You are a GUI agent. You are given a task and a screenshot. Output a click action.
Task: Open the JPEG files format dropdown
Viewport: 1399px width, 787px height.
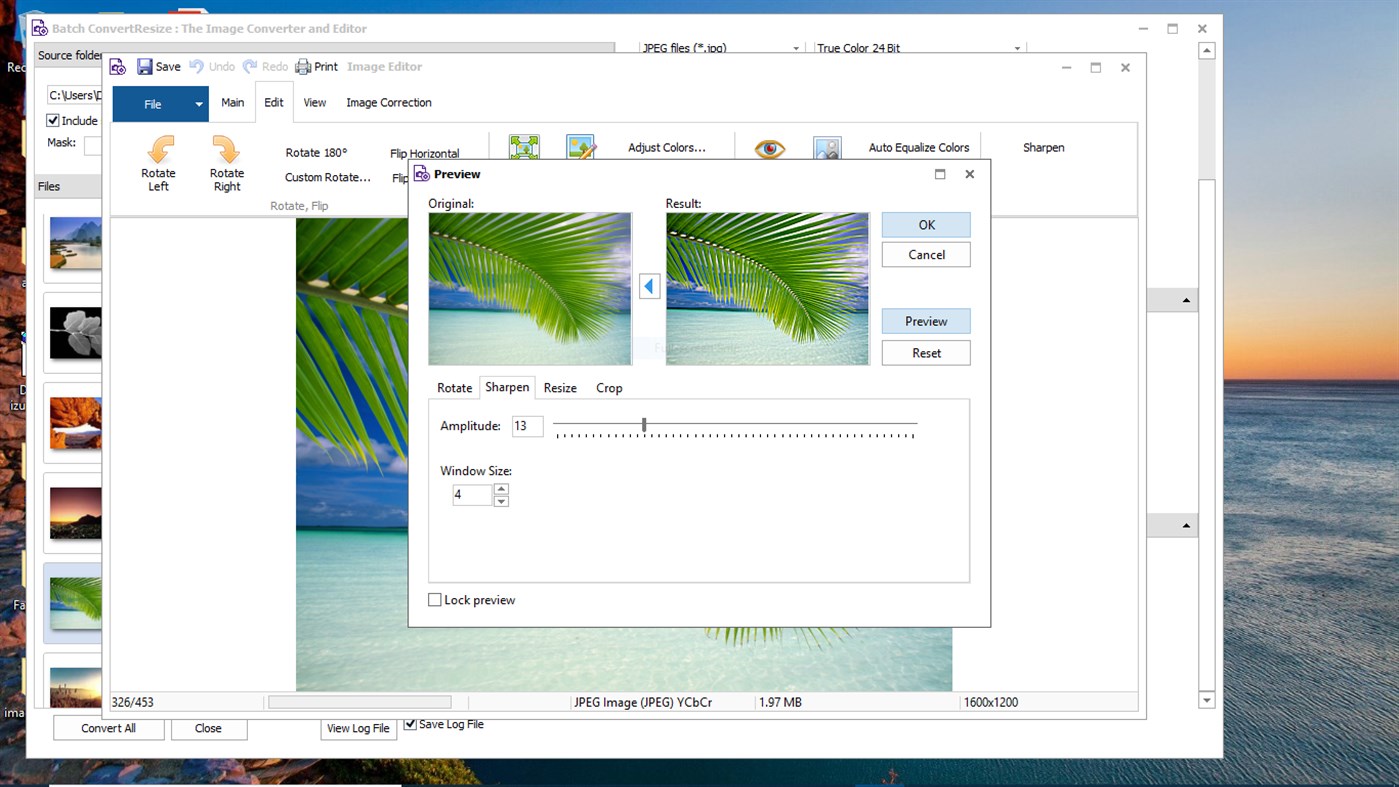pyautogui.click(x=795, y=47)
